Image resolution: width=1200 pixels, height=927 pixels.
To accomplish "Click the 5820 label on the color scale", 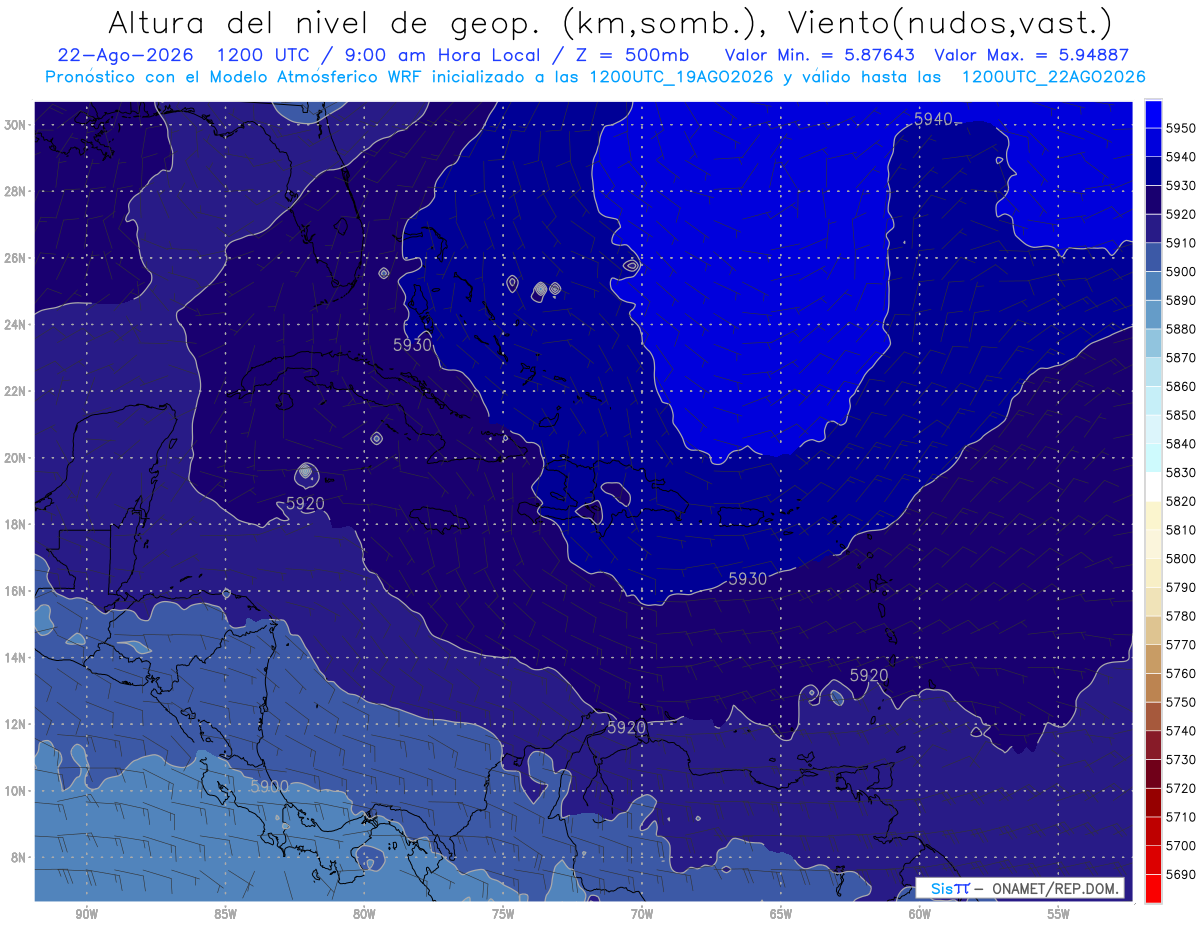I will point(1181,501).
